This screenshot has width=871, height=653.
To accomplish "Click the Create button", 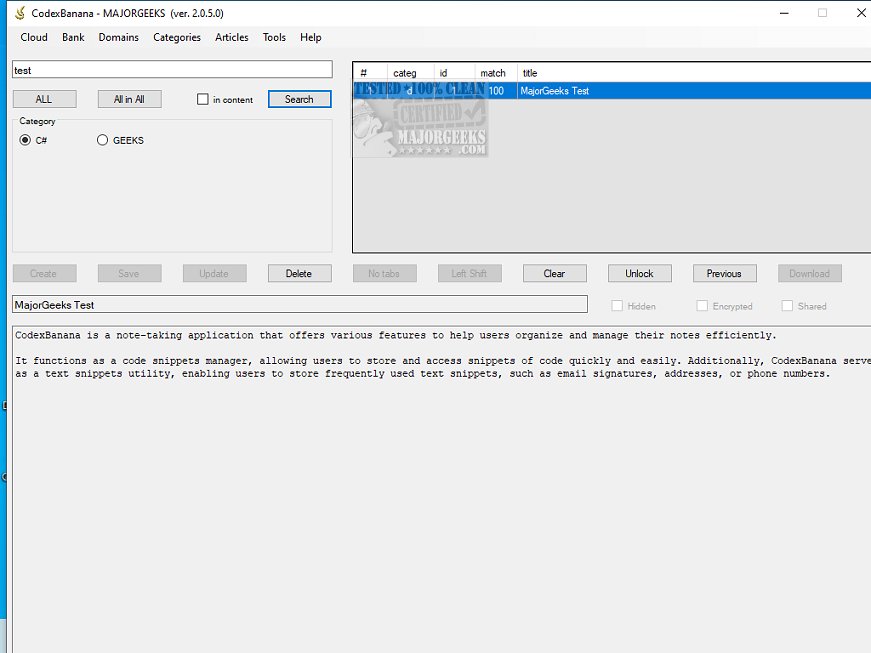I will click(x=44, y=273).
